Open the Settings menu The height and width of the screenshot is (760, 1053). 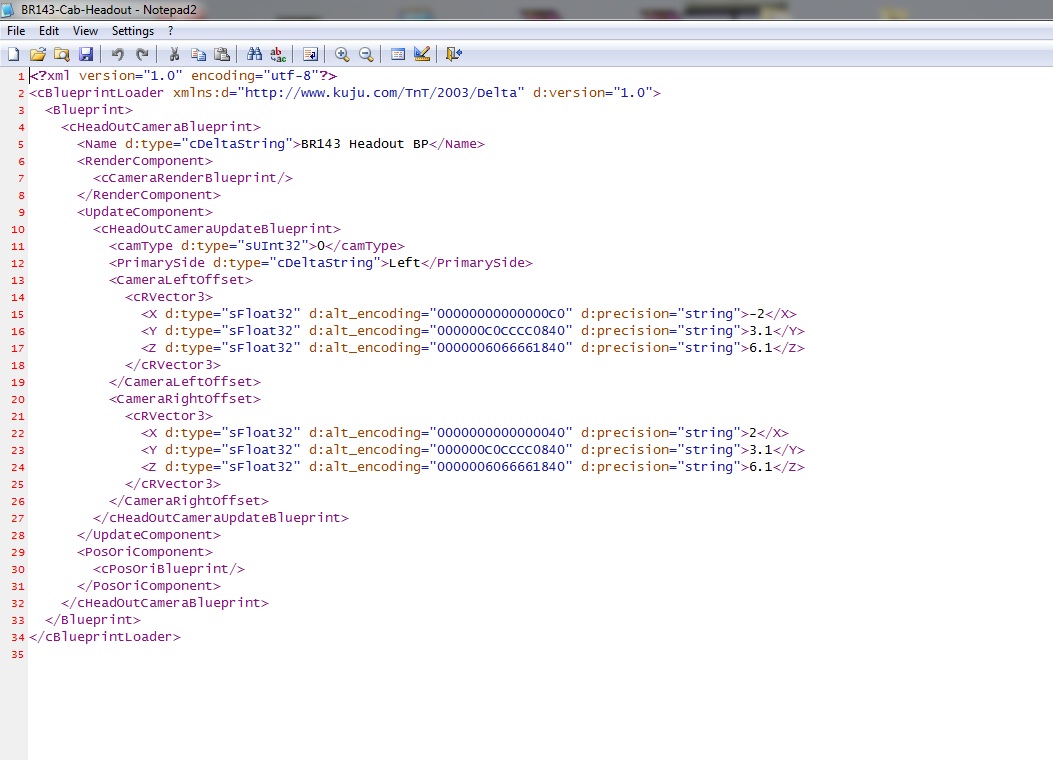tap(133, 31)
